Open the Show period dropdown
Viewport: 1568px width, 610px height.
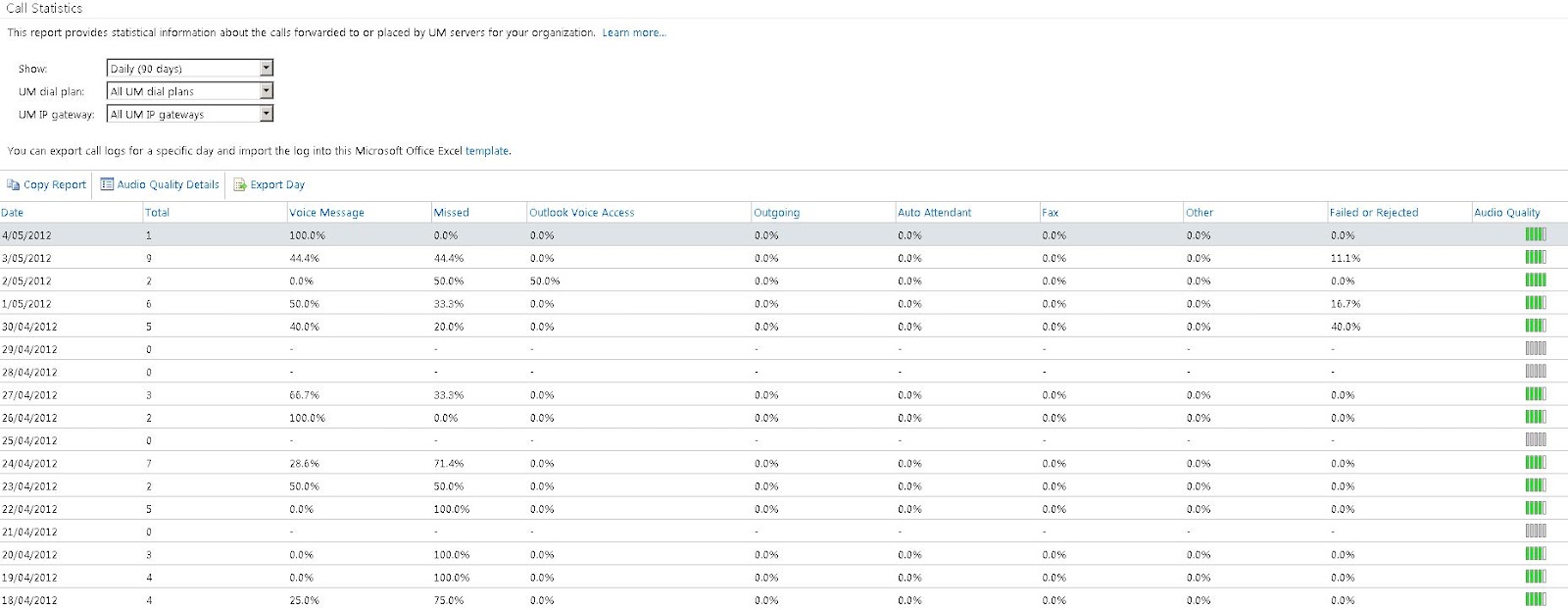tap(266, 69)
